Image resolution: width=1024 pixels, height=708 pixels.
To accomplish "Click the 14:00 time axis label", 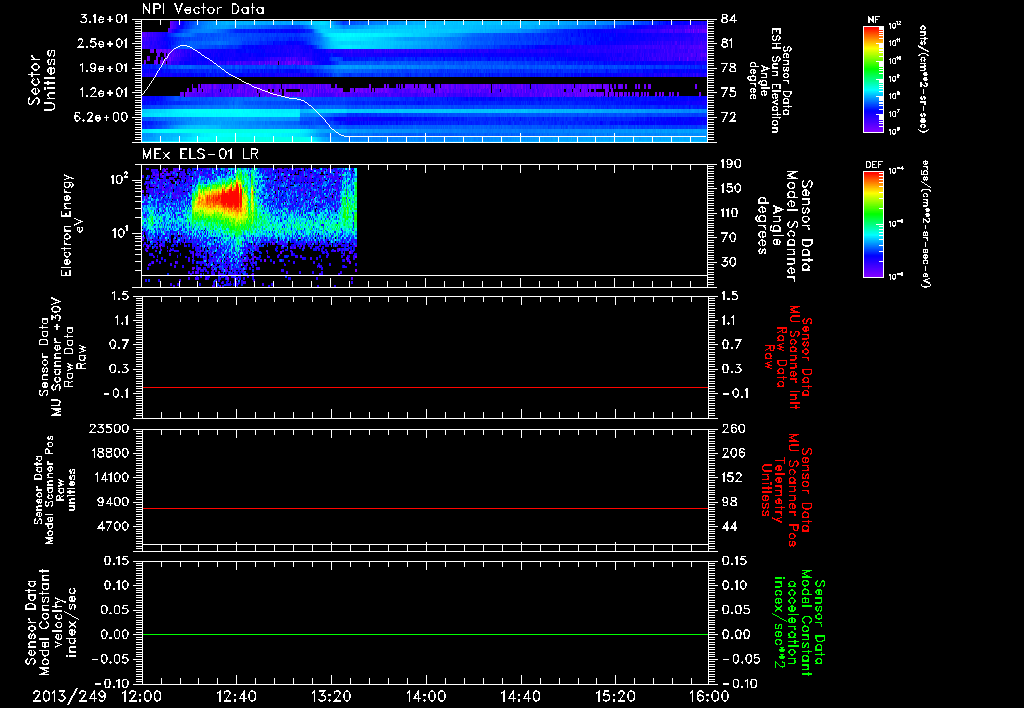I will pos(425,696).
